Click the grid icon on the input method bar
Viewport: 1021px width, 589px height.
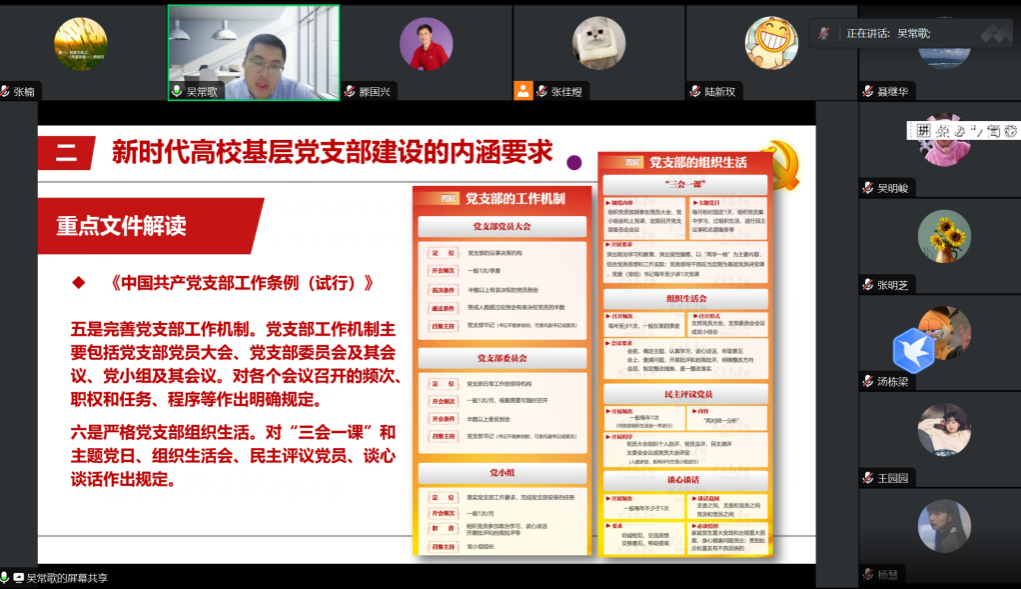click(x=924, y=131)
